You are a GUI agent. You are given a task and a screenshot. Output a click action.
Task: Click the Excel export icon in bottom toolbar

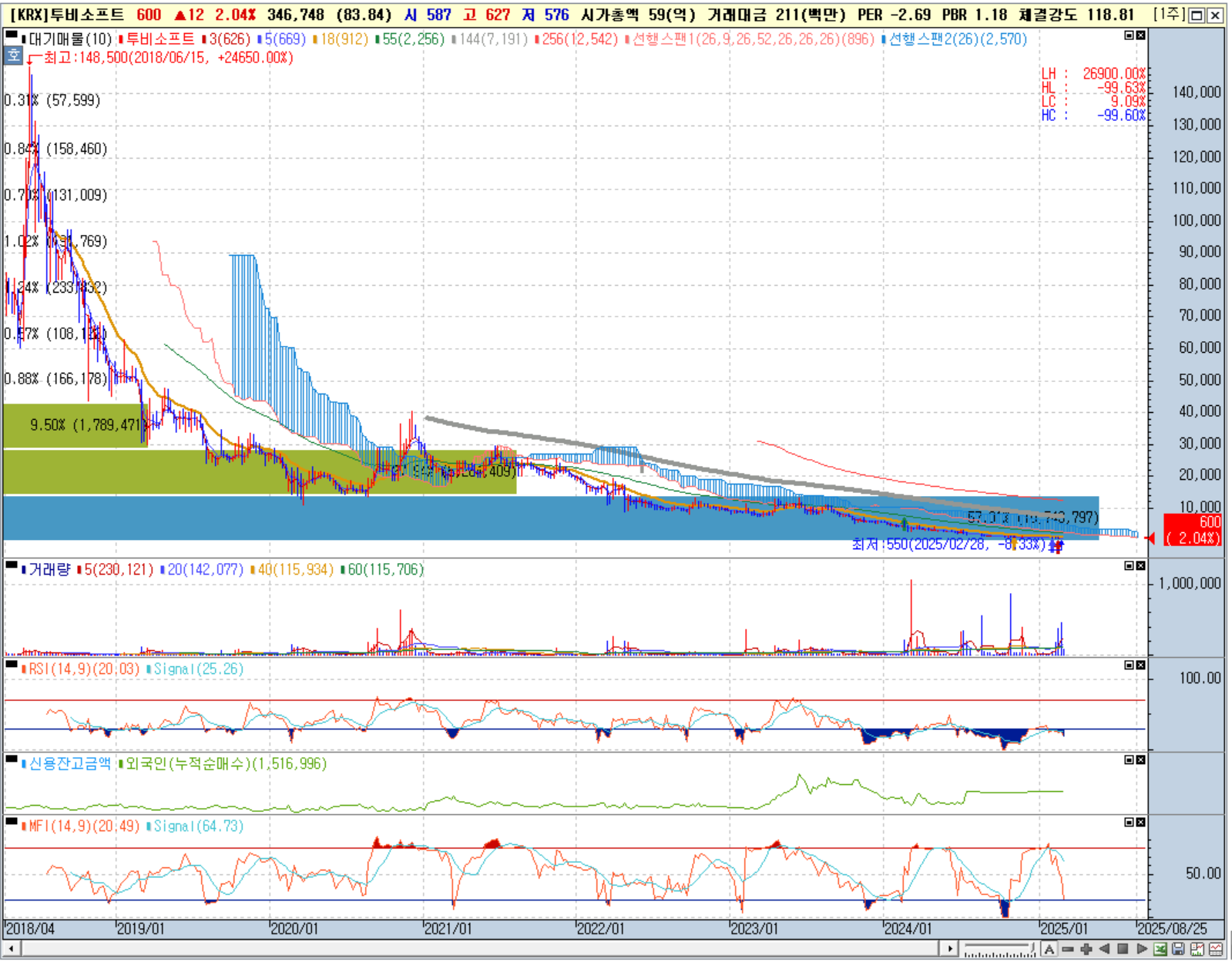pos(1160,949)
